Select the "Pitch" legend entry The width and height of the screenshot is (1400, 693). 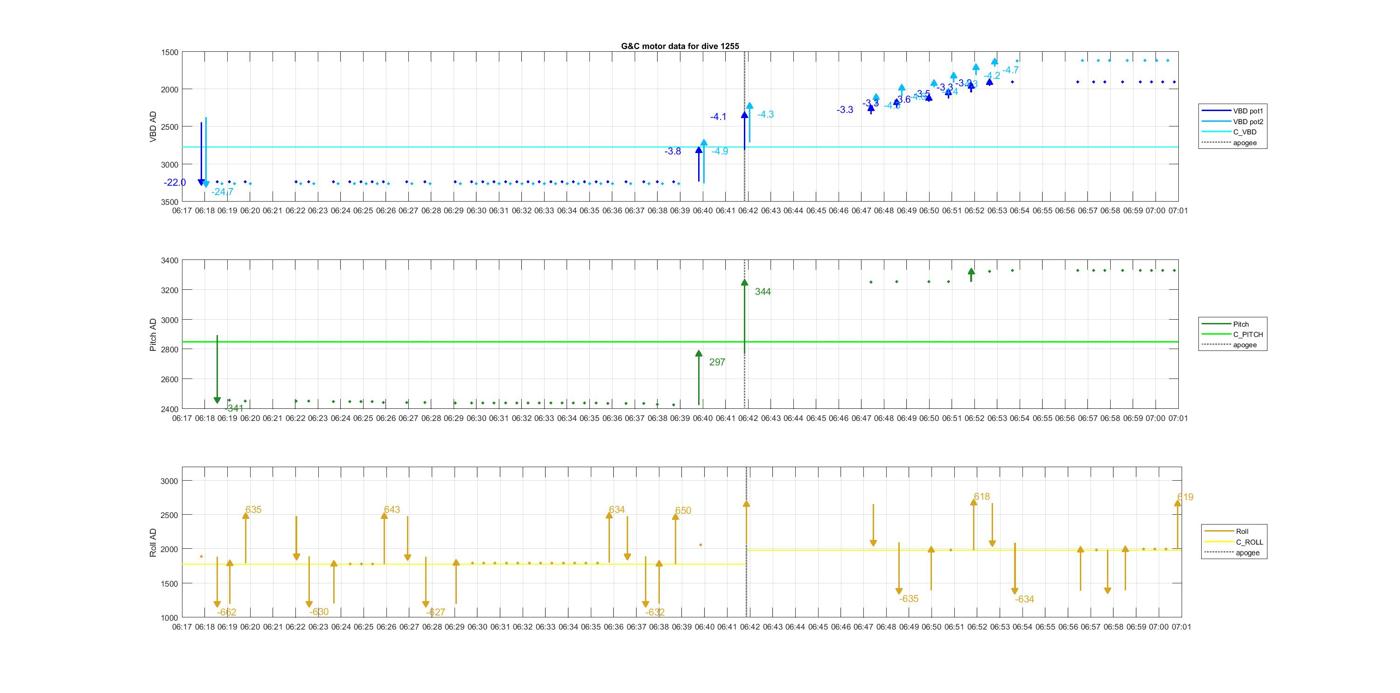pyautogui.click(x=1241, y=324)
